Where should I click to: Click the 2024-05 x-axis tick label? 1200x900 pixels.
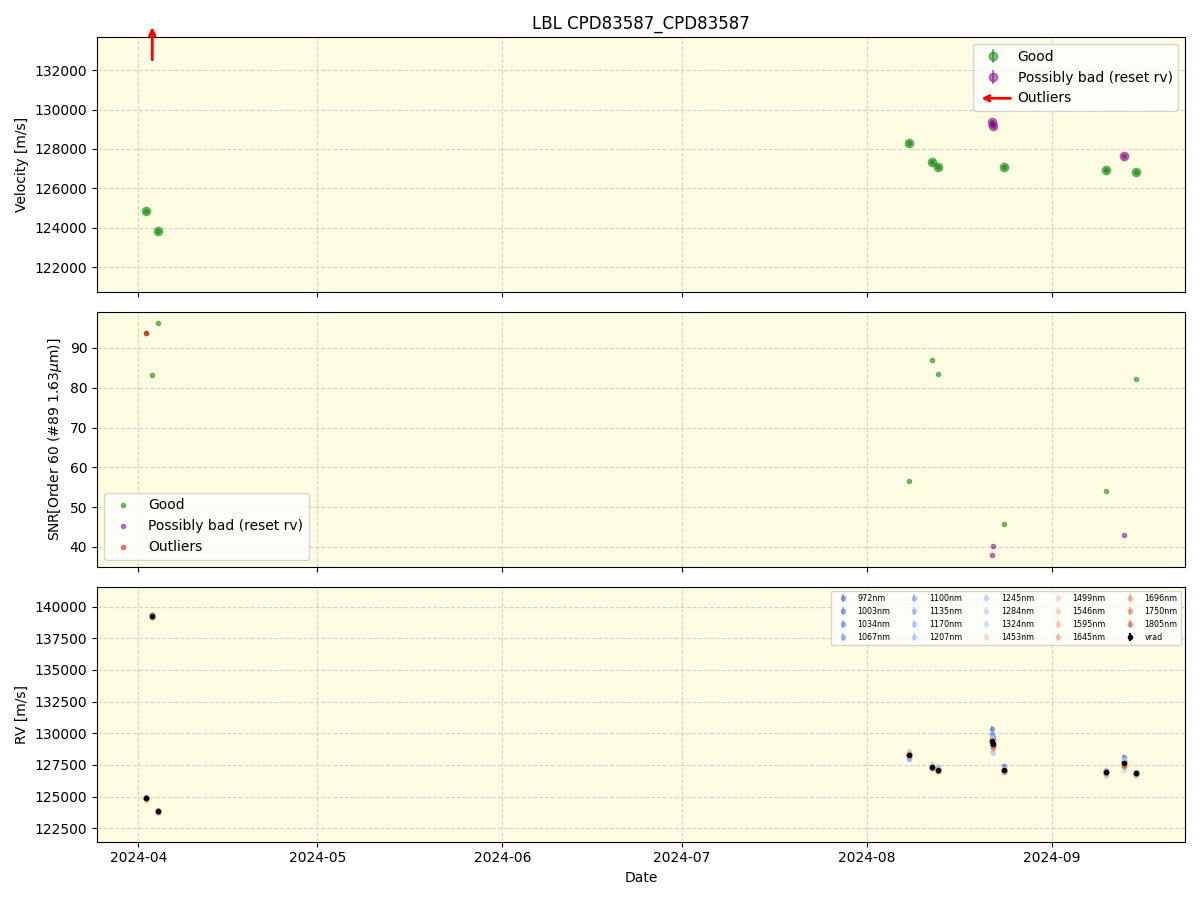pyautogui.click(x=317, y=857)
